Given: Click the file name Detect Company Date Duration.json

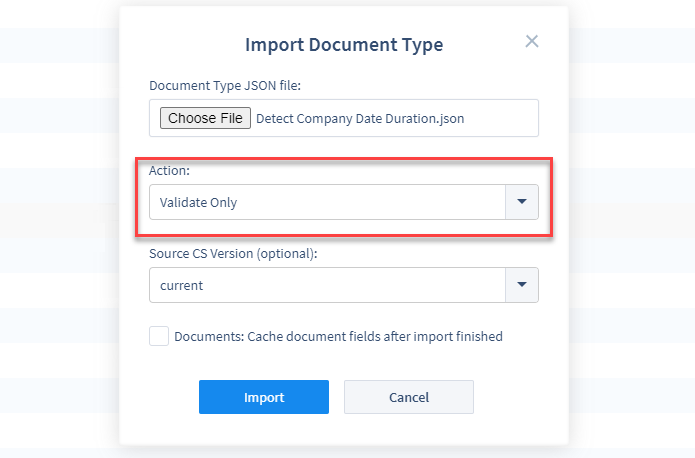Looking at the screenshot, I should (x=360, y=118).
